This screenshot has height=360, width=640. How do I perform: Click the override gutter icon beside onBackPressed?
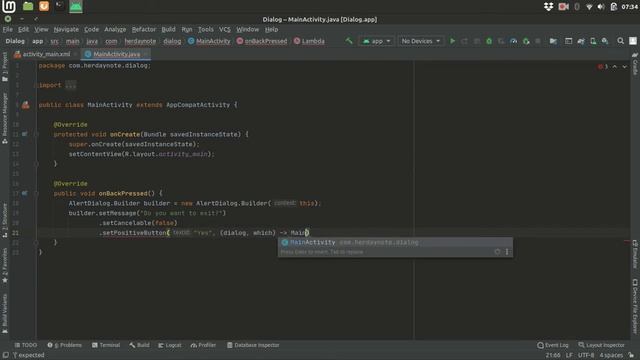coord(25,193)
